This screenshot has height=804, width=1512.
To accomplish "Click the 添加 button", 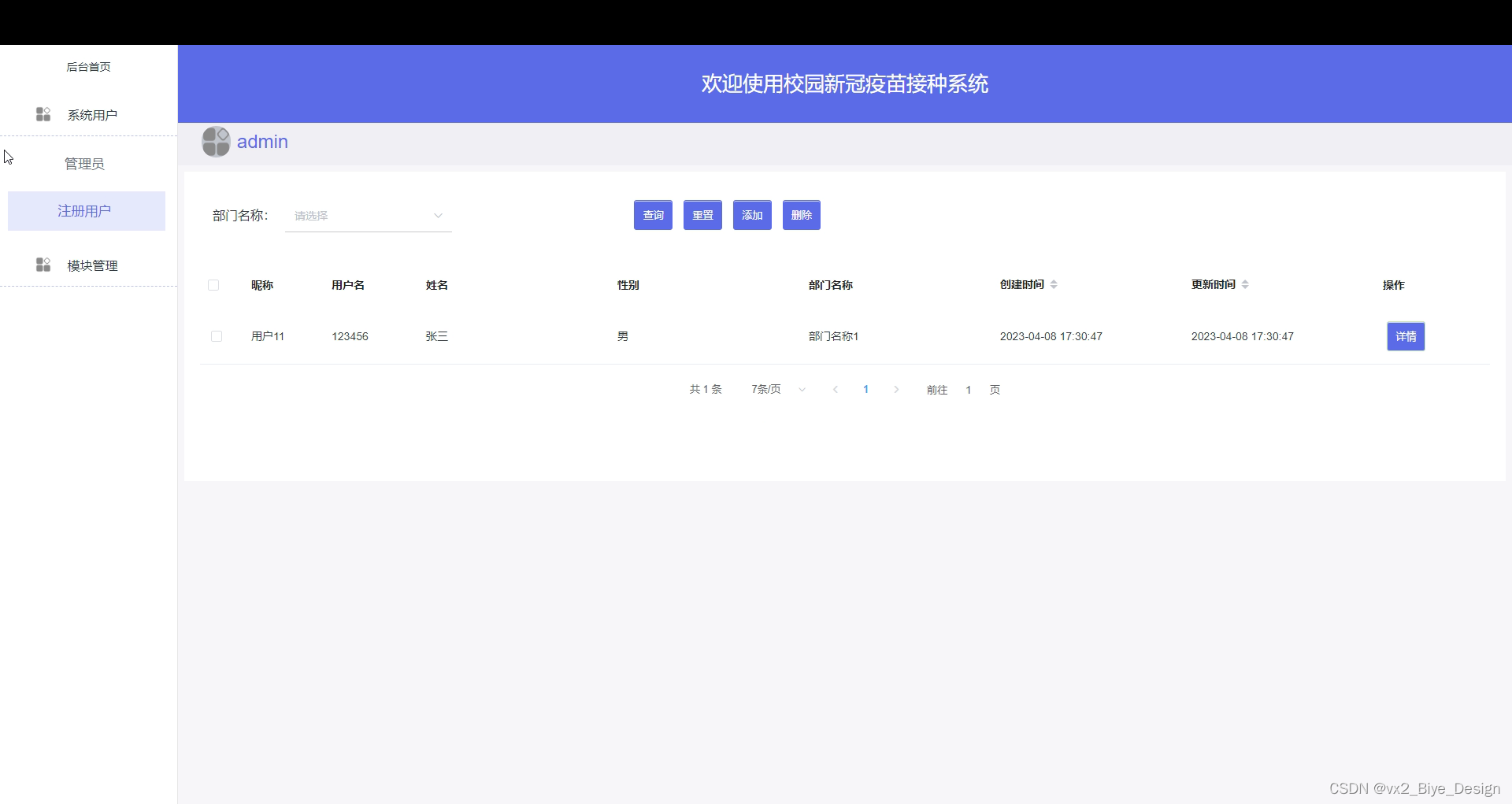I will tap(752, 215).
